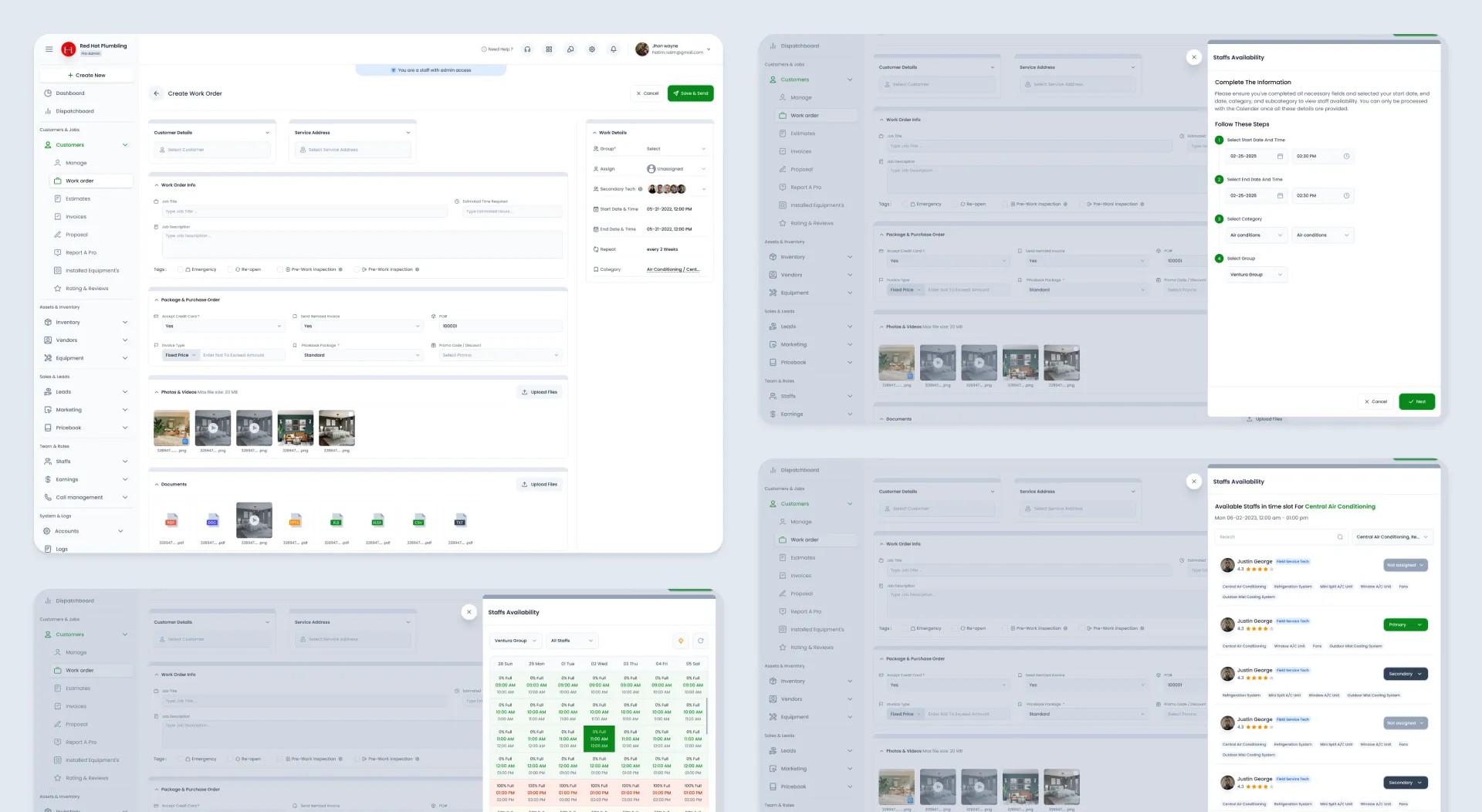
Task: Open the Primary role dropdown for Justin George
Action: click(x=1406, y=625)
